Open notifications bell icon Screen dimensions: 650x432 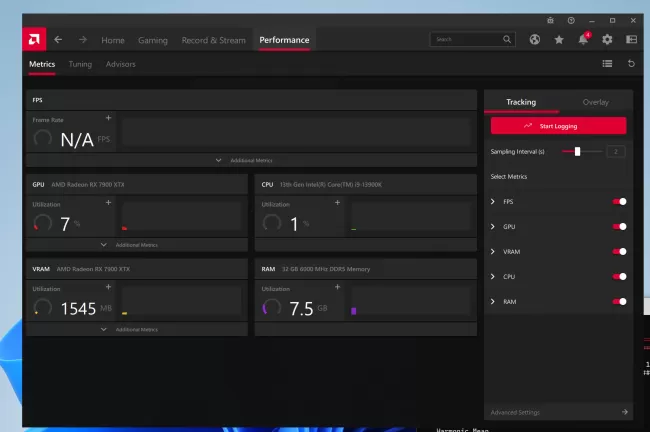[583, 40]
